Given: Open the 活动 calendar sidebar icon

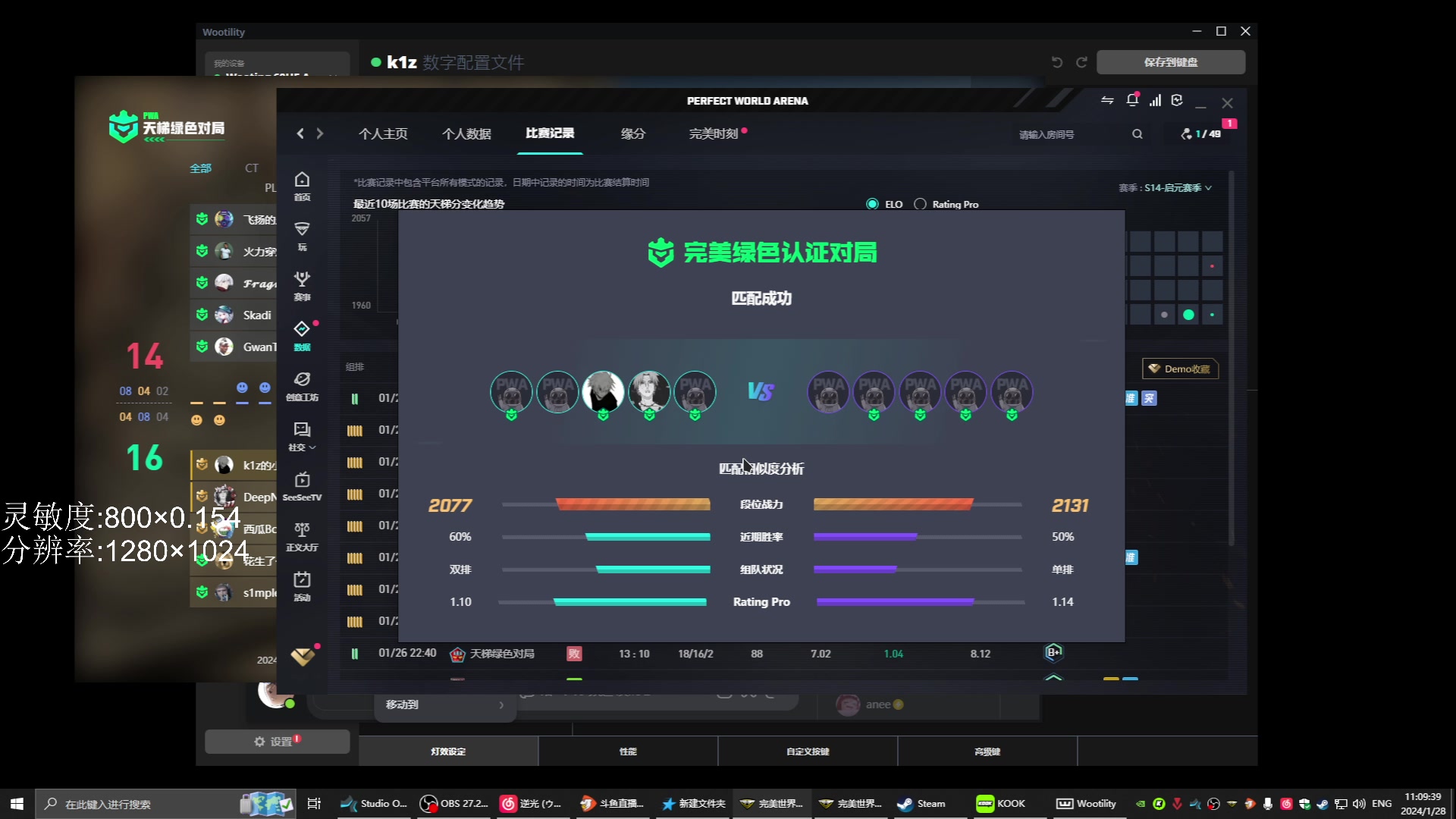Looking at the screenshot, I should click(302, 586).
